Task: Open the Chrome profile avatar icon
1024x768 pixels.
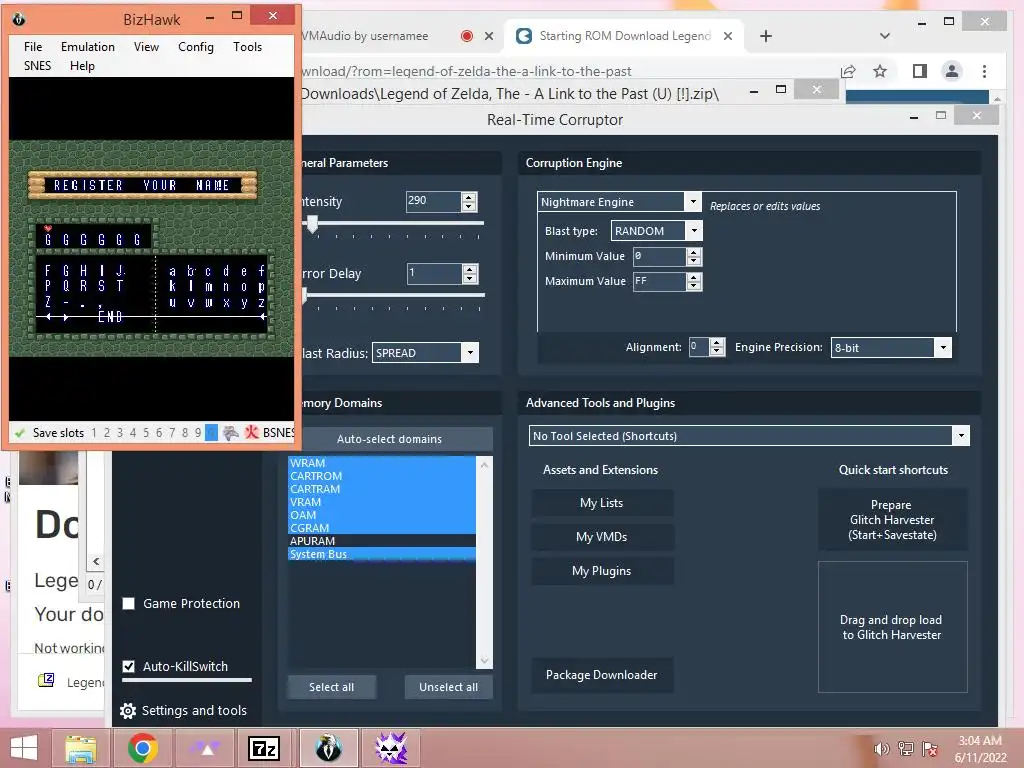Action: coord(952,71)
